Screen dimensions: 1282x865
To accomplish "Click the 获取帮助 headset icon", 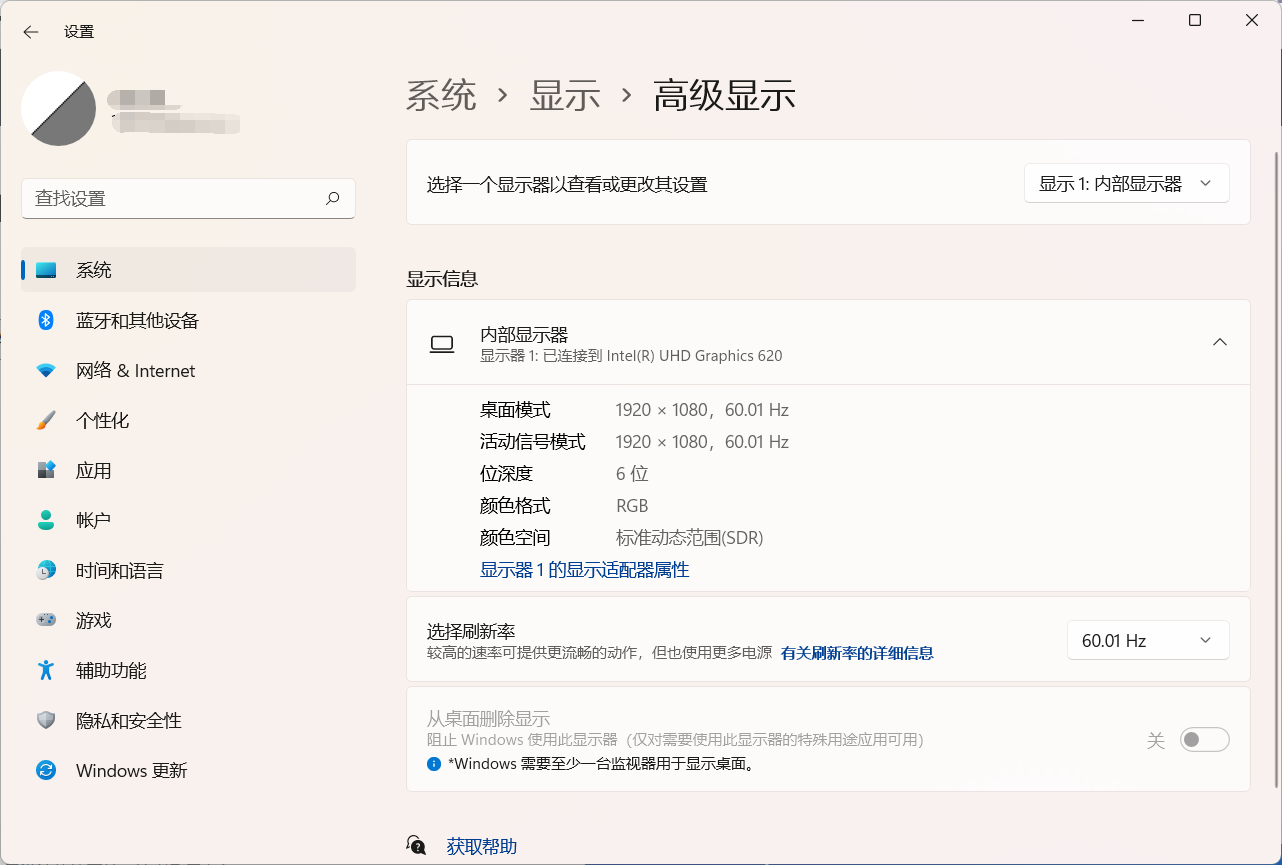I will 417,846.
